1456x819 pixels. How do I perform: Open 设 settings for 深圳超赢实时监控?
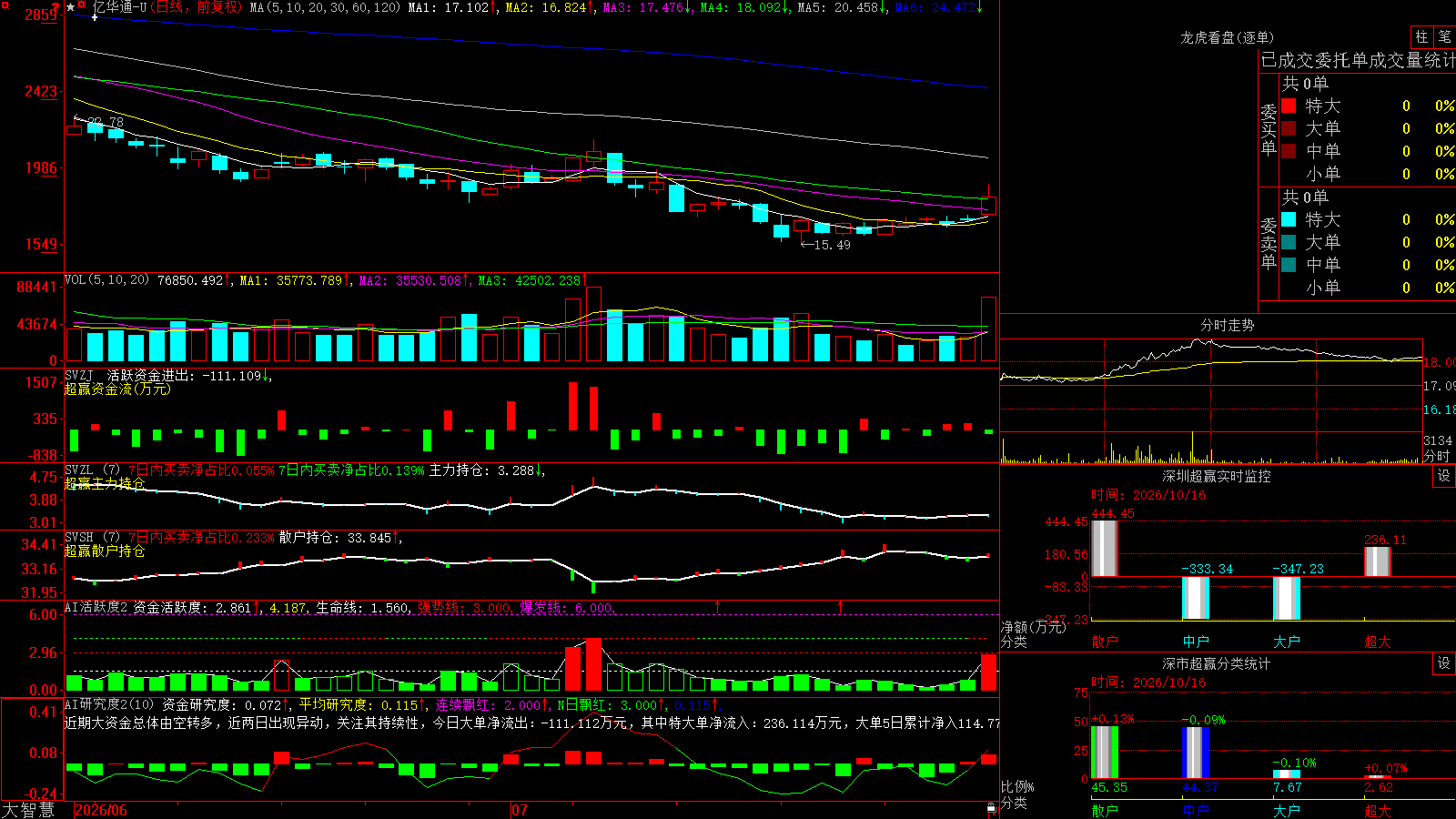click(x=1444, y=476)
